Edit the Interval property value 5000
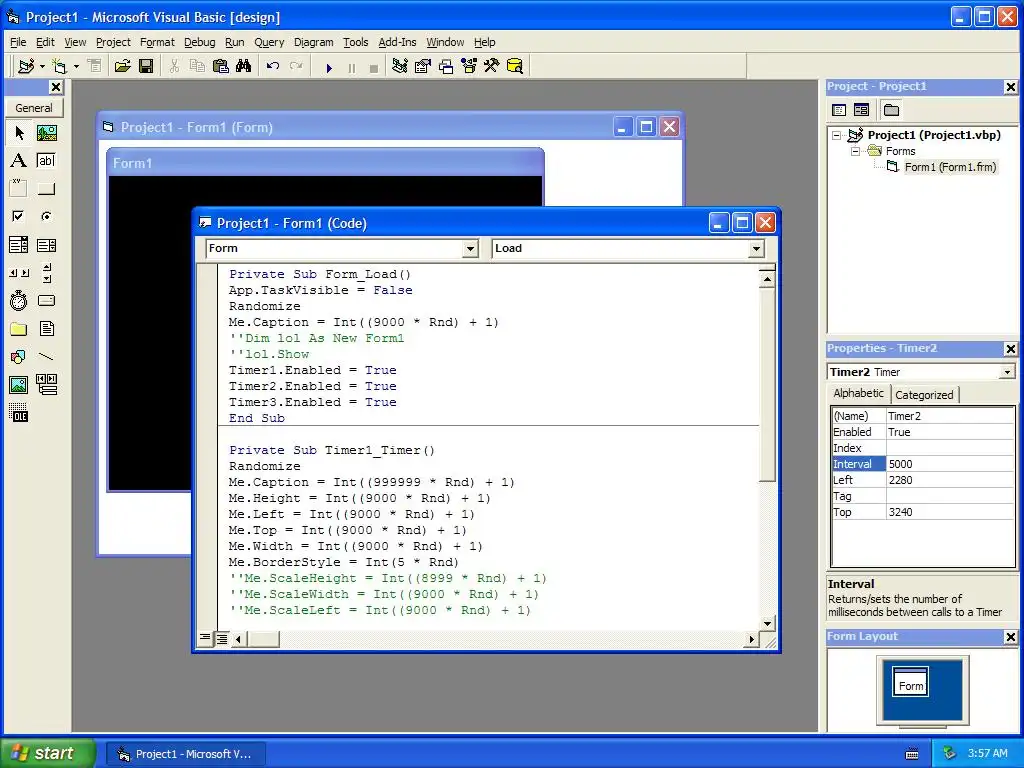1024x768 pixels. click(950, 464)
